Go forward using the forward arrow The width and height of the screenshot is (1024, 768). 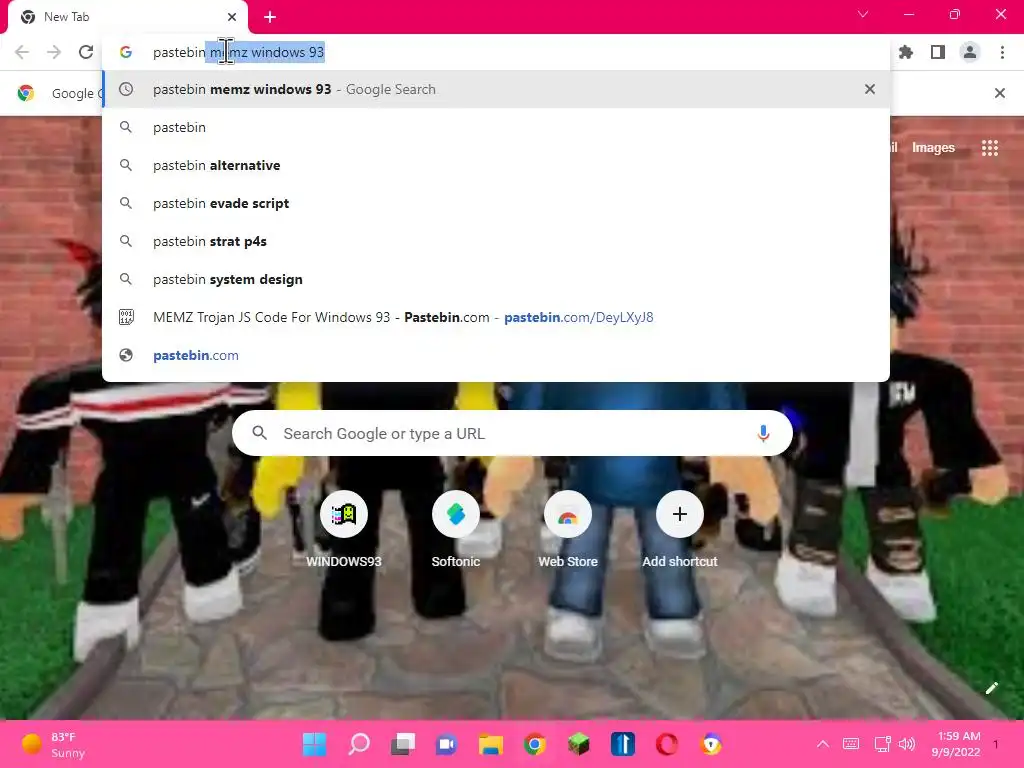tap(54, 52)
